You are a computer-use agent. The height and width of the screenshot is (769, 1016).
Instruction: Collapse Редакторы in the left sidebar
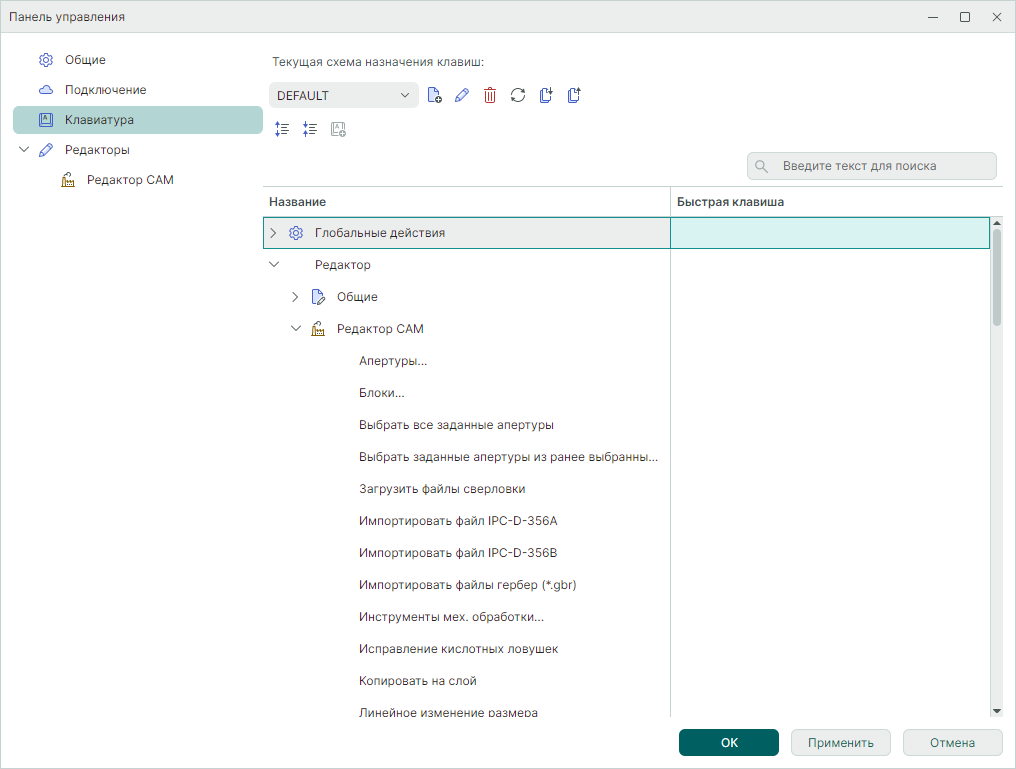24,150
